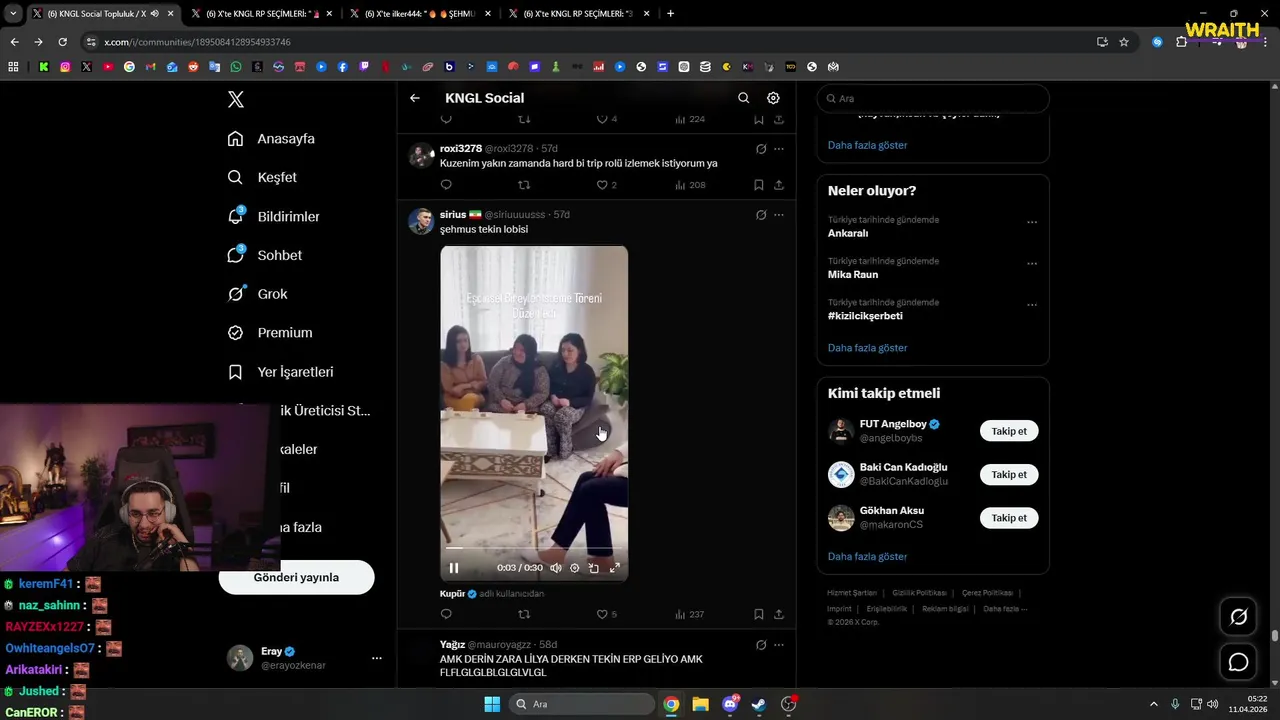Image resolution: width=1280 pixels, height=720 pixels.
Task: Go back using the KNGL Social arrow
Action: [415, 98]
